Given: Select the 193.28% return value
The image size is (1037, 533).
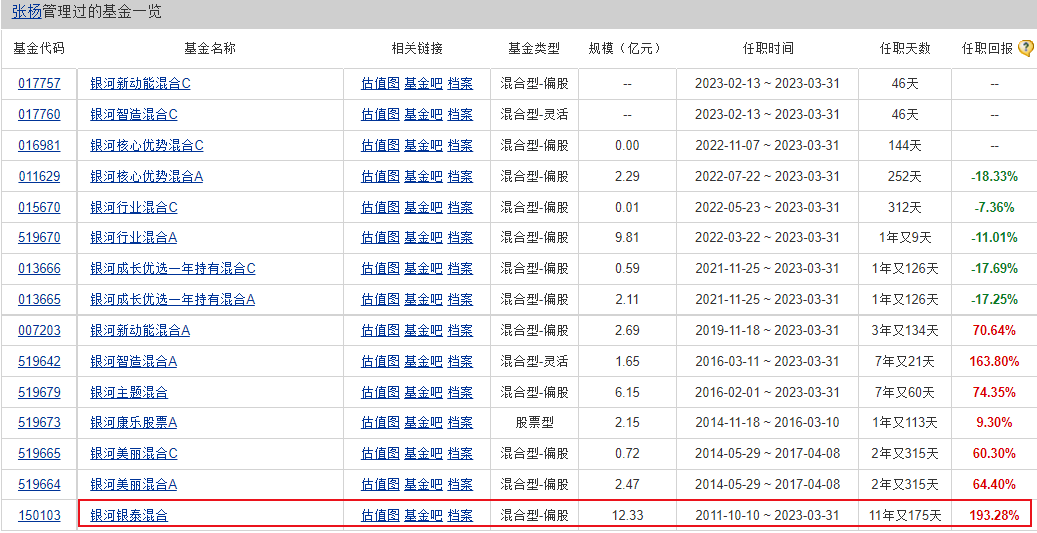Looking at the screenshot, I should 994,514.
